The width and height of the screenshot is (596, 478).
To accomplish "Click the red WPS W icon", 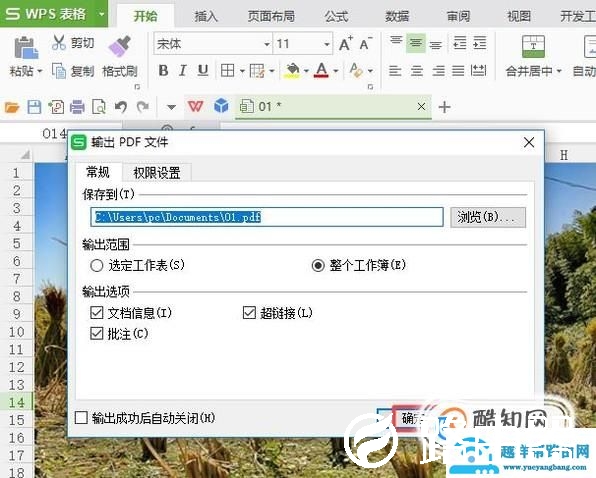I will coord(196,106).
